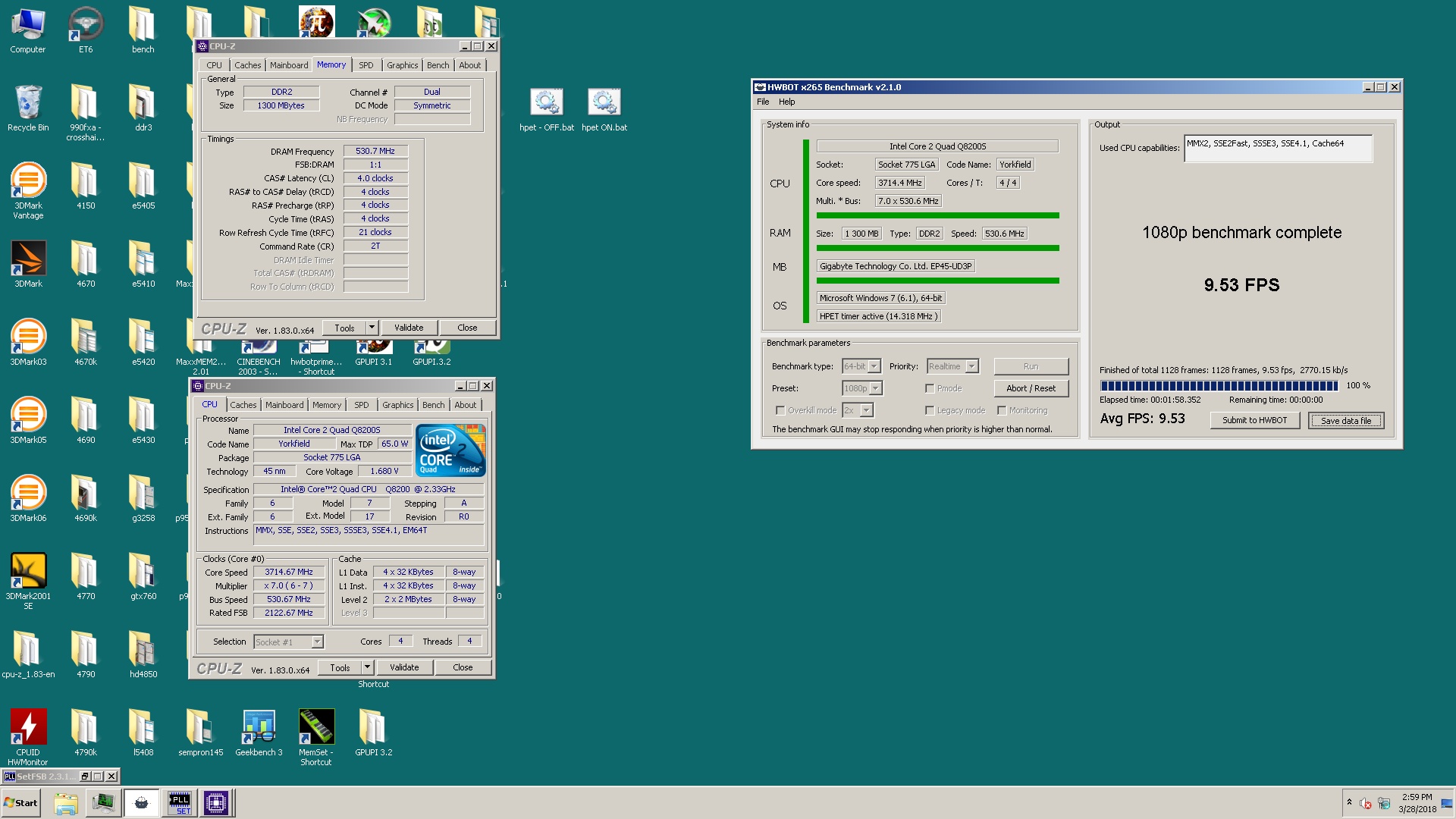Image resolution: width=1456 pixels, height=819 pixels.
Task: Open Socket #1 selection dropdown
Action: pos(318,642)
